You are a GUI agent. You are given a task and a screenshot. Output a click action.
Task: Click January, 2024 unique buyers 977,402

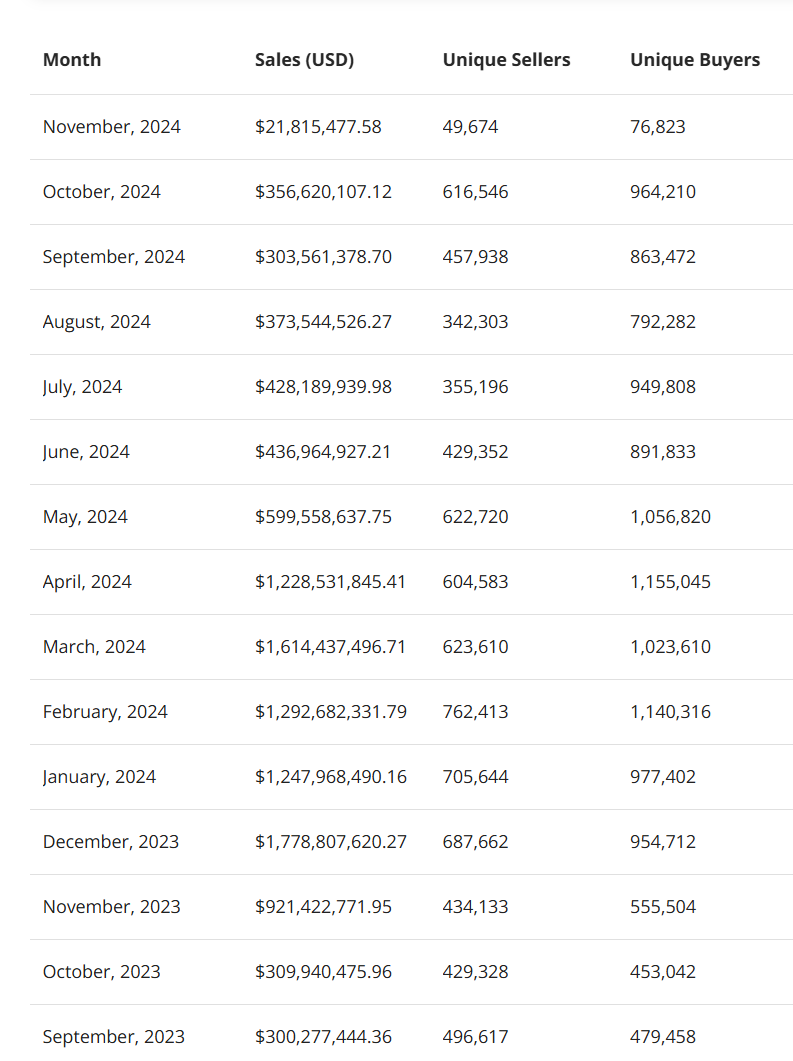[662, 776]
